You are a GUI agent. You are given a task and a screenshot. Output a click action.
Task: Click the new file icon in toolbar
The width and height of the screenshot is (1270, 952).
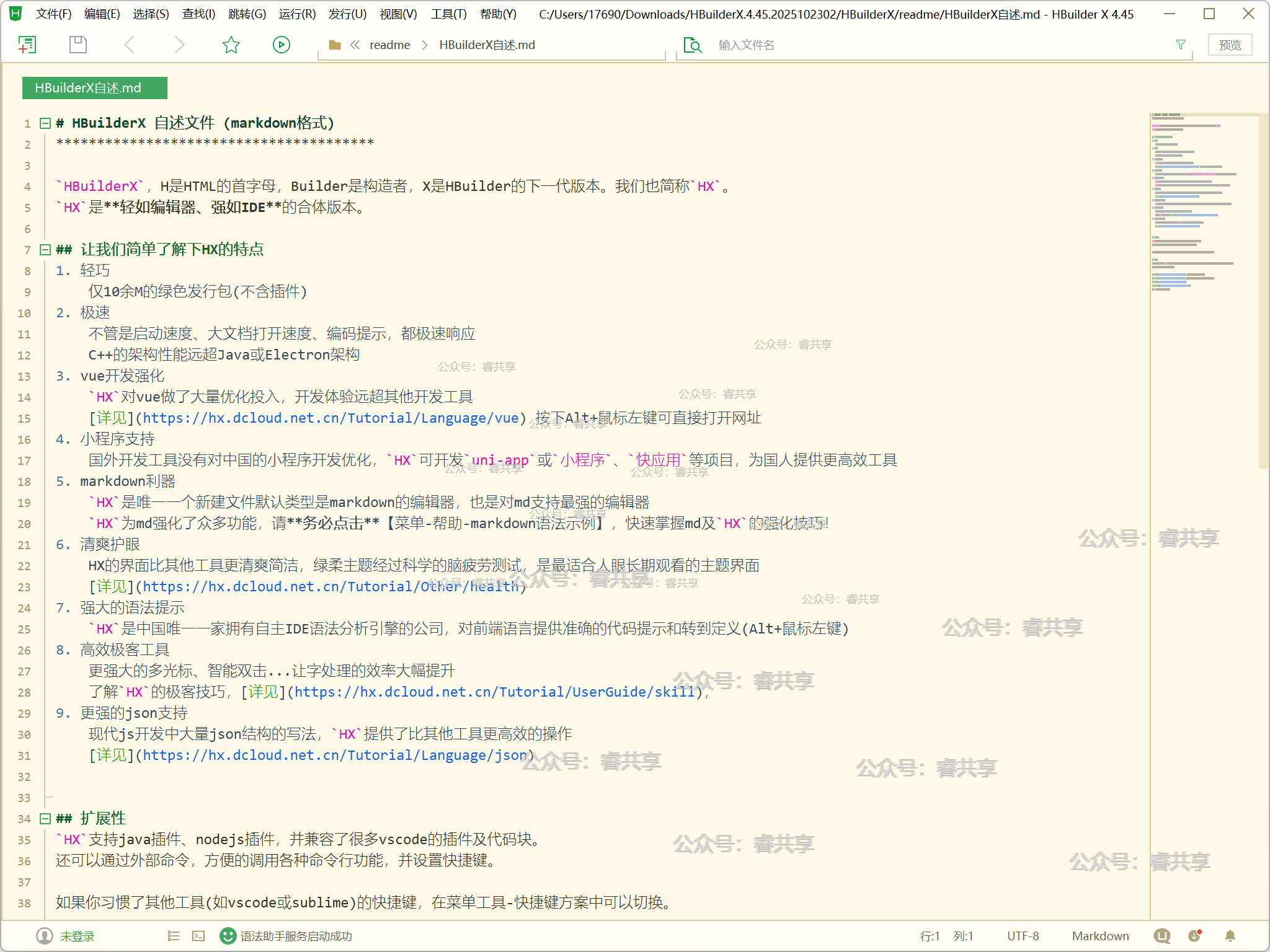tap(27, 45)
